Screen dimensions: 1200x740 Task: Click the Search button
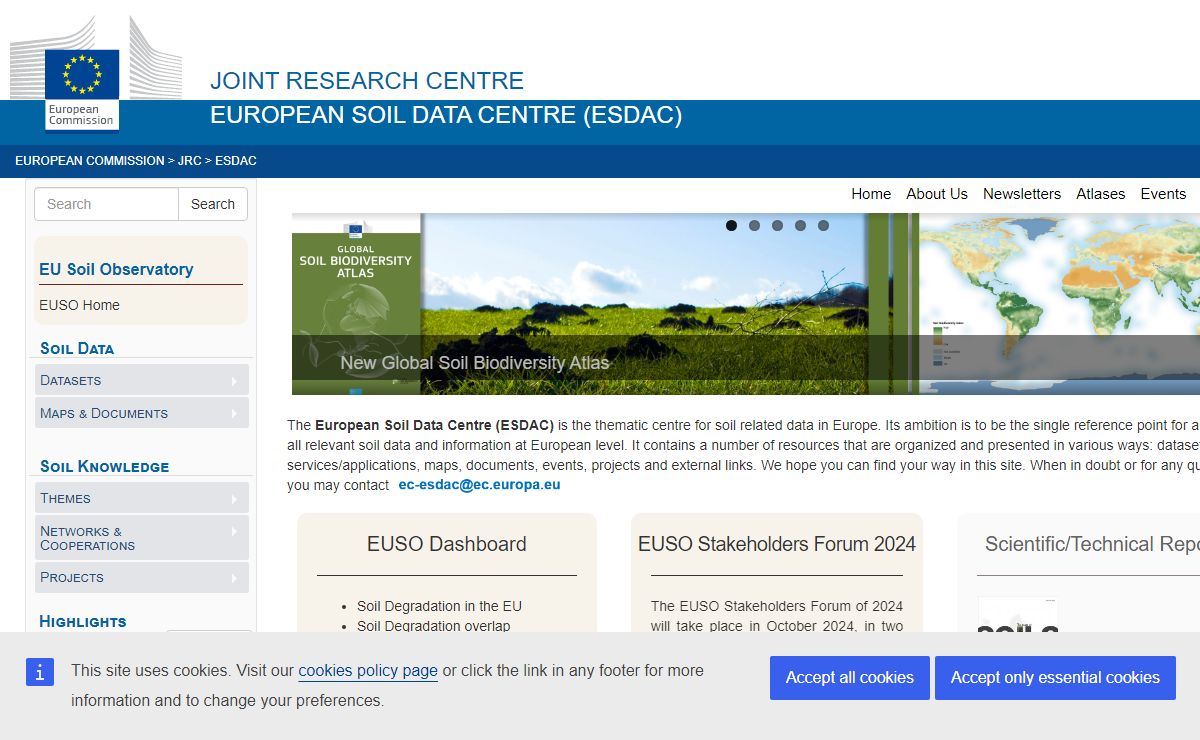pyautogui.click(x=213, y=204)
